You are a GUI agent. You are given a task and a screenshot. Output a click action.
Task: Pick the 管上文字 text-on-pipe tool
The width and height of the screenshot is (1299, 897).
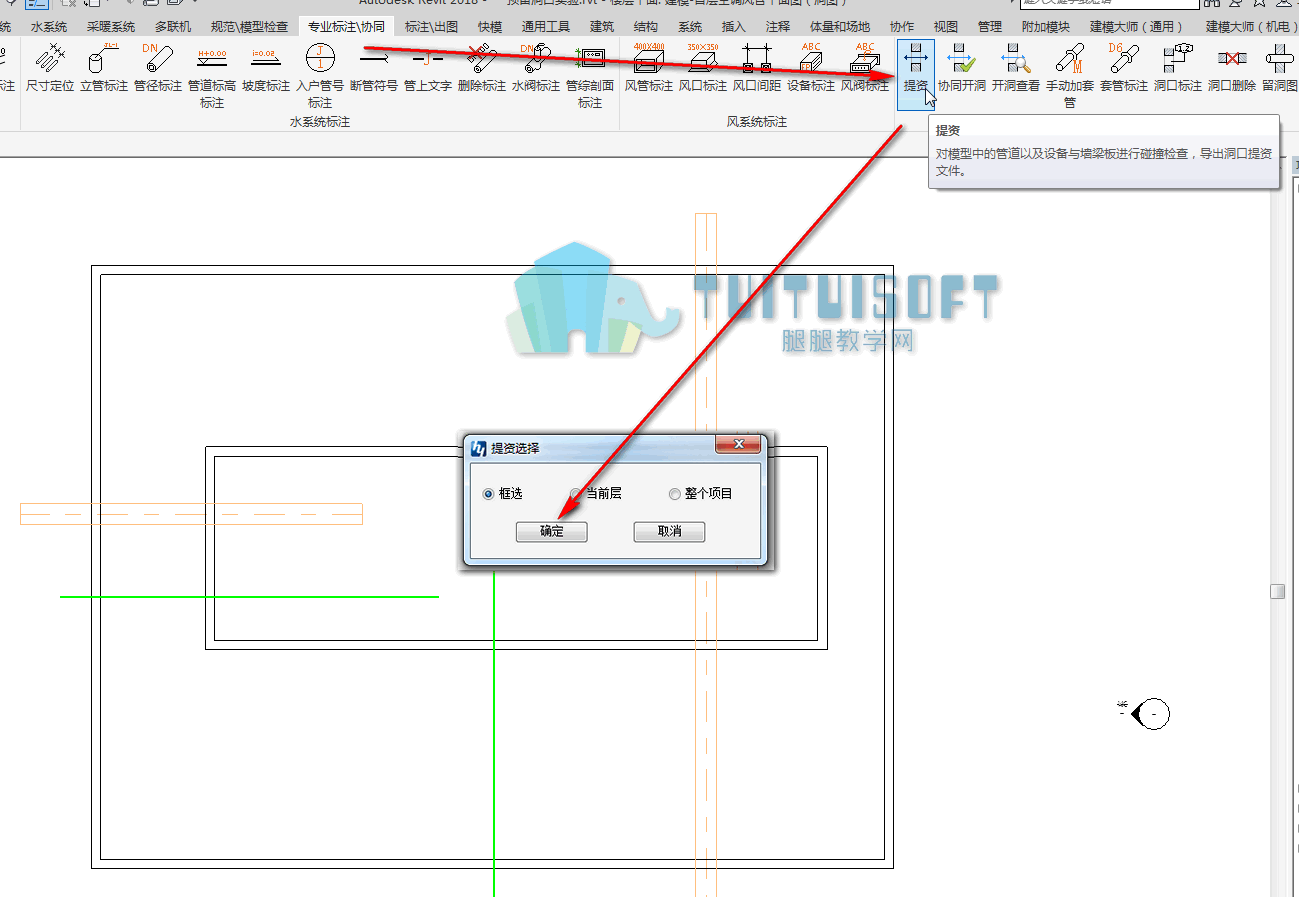point(428,68)
